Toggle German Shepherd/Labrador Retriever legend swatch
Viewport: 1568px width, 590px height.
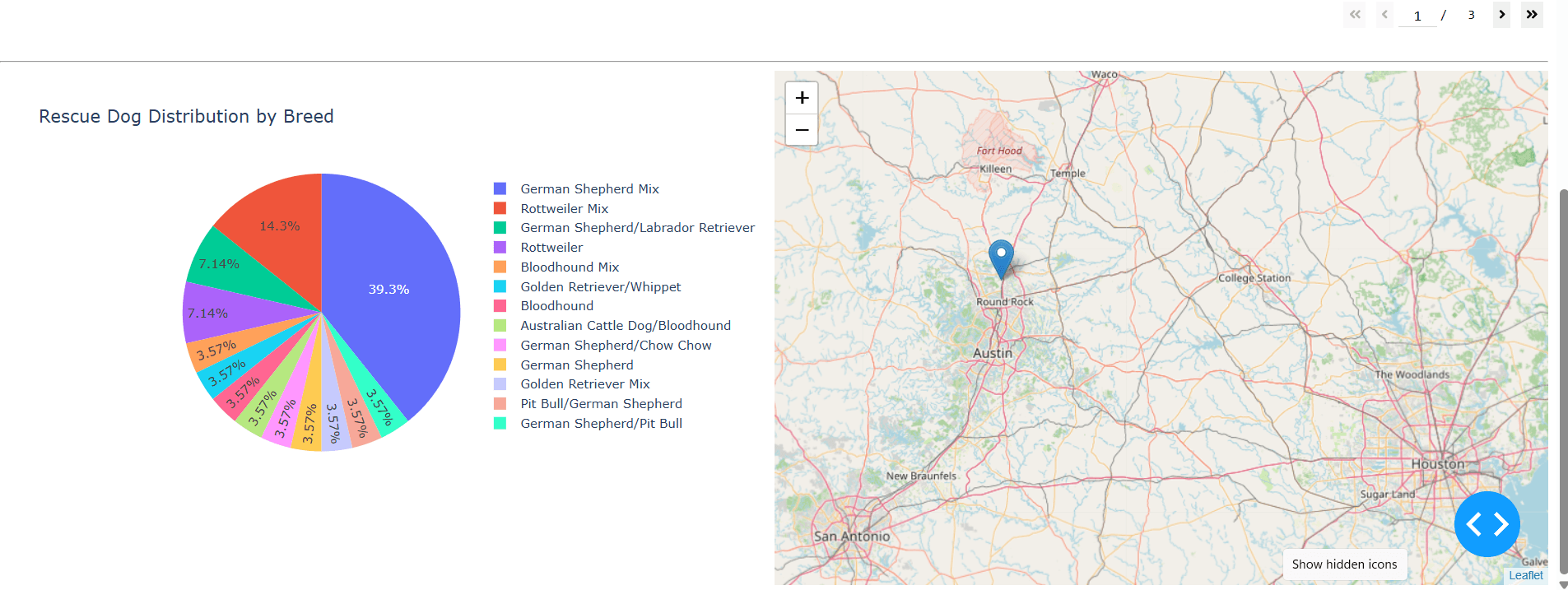pyautogui.click(x=500, y=227)
